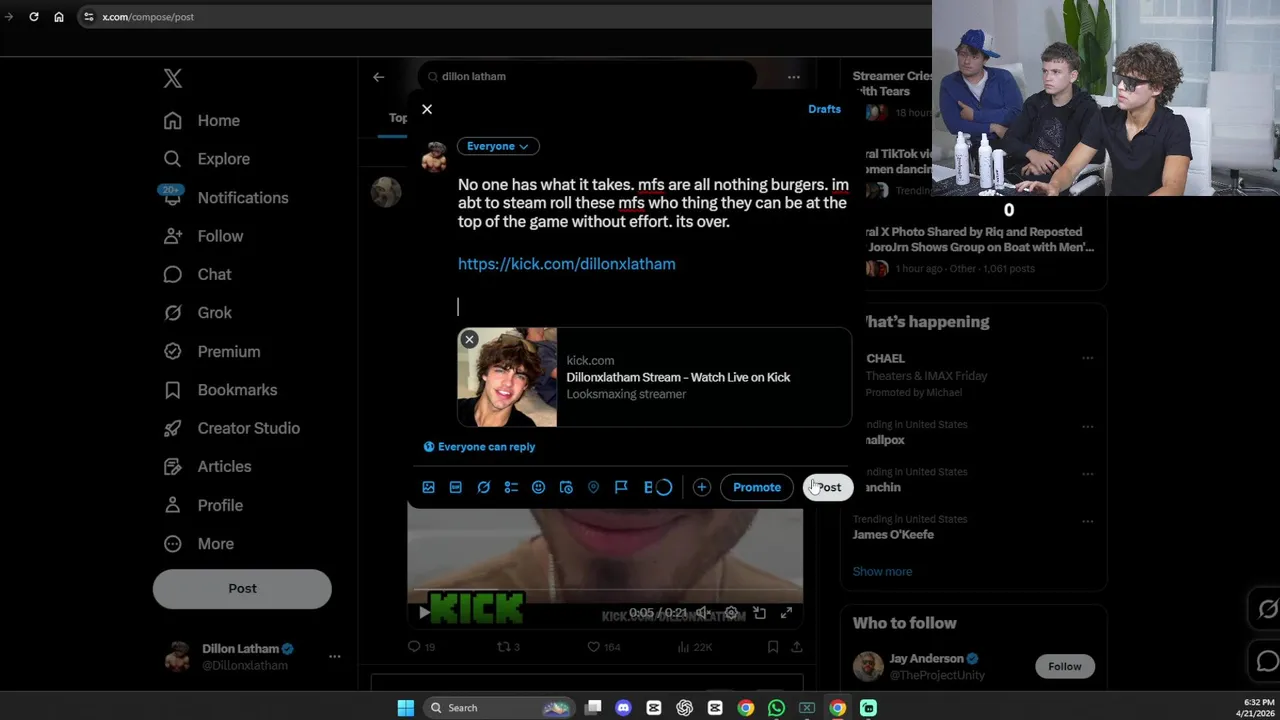Add a poll with the poll icon
The height and width of the screenshot is (720, 1280).
(511, 487)
